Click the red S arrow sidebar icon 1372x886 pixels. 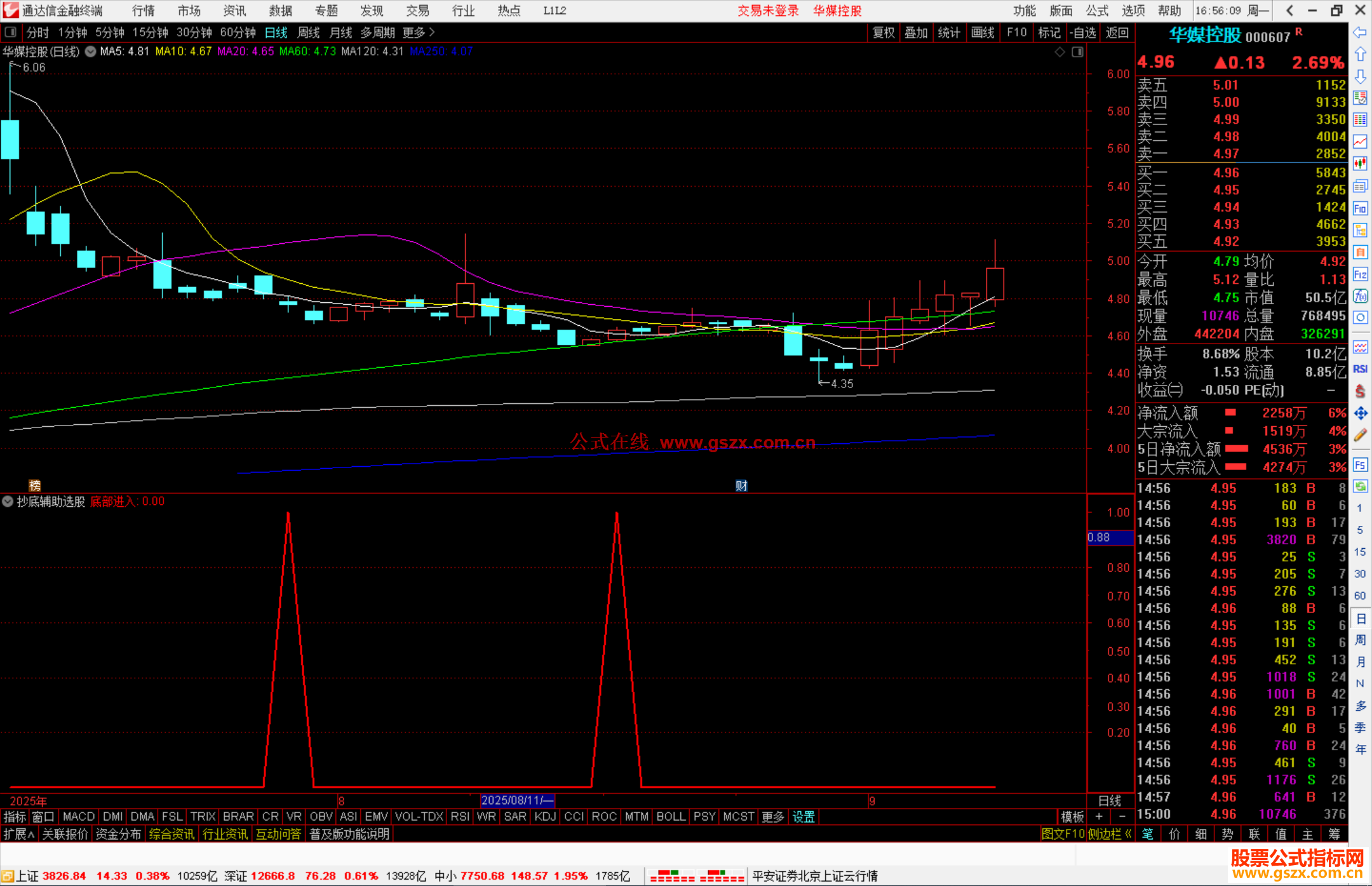(x=1360, y=391)
